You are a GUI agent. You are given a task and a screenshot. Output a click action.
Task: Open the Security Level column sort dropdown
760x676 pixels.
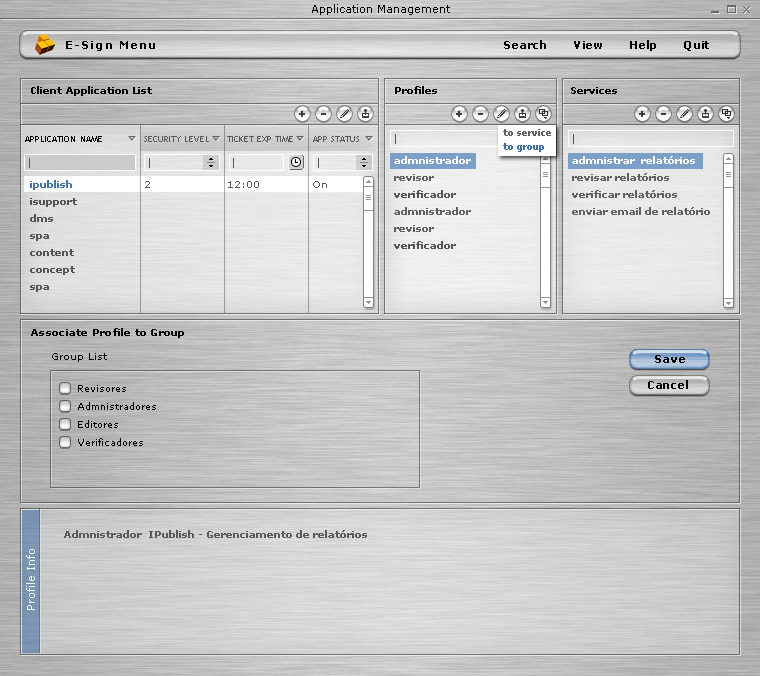tap(216, 139)
